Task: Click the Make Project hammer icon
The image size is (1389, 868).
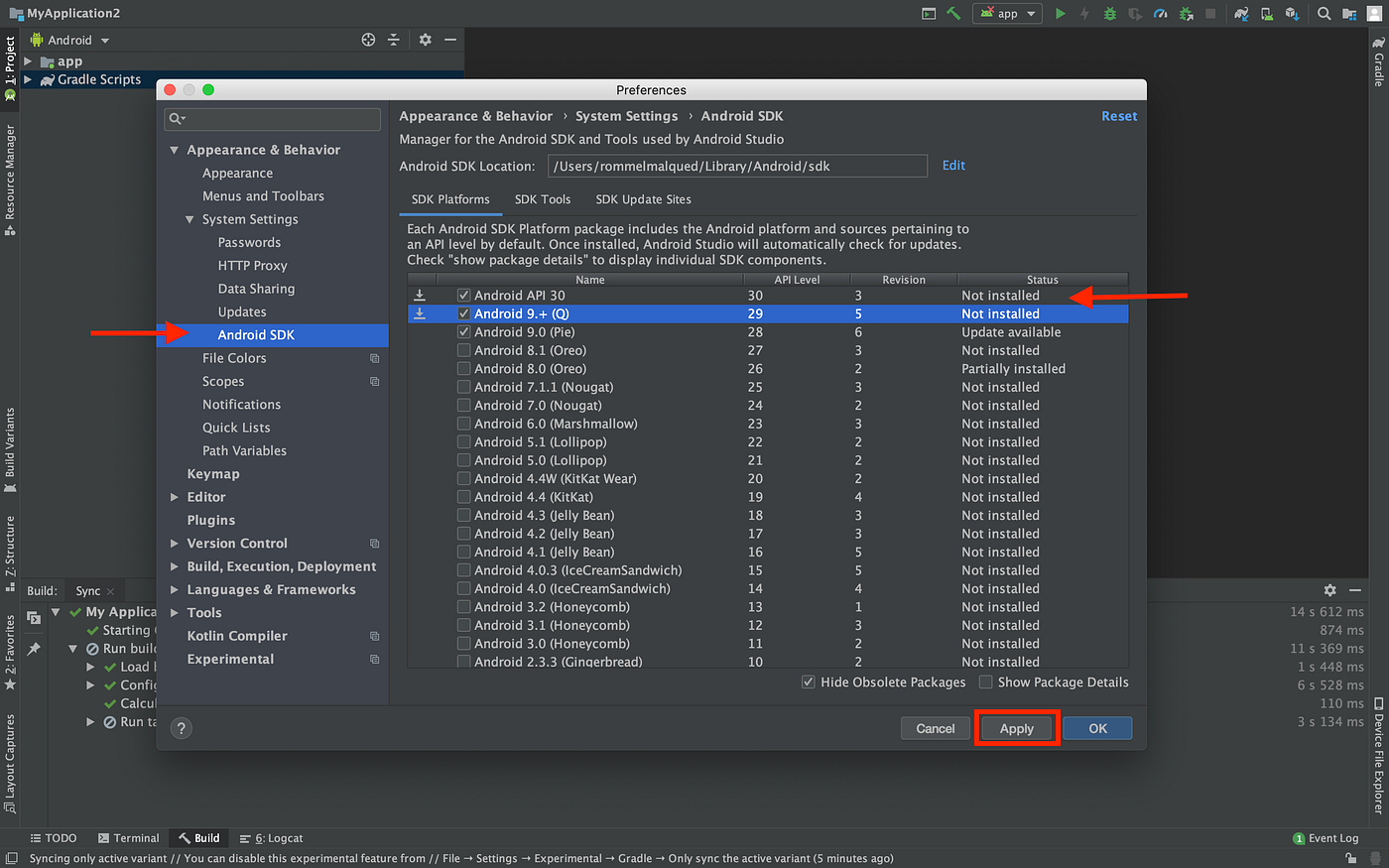Action: click(953, 14)
